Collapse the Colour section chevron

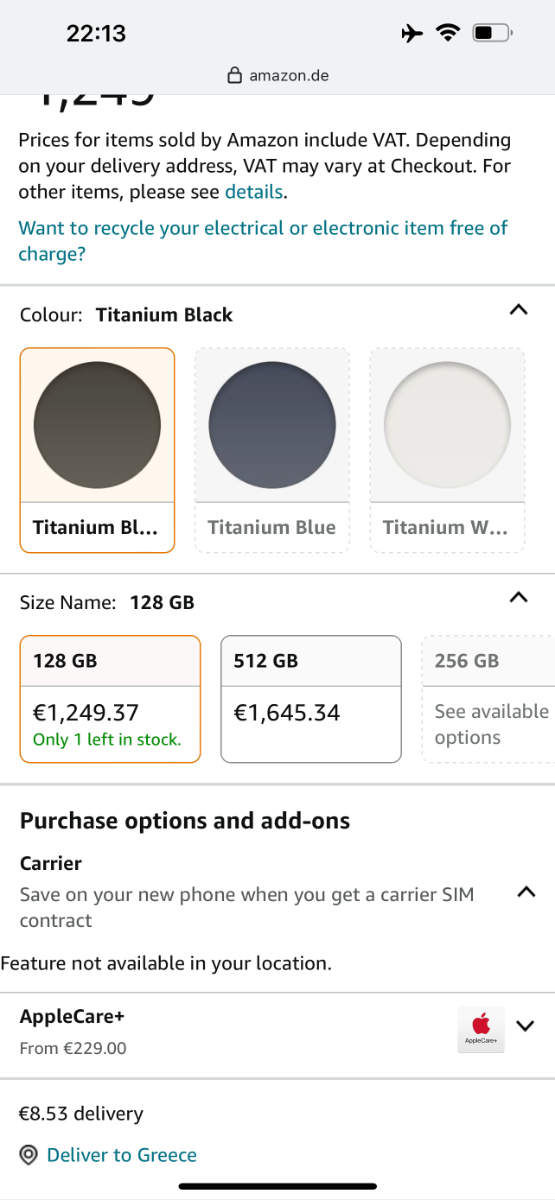click(518, 310)
